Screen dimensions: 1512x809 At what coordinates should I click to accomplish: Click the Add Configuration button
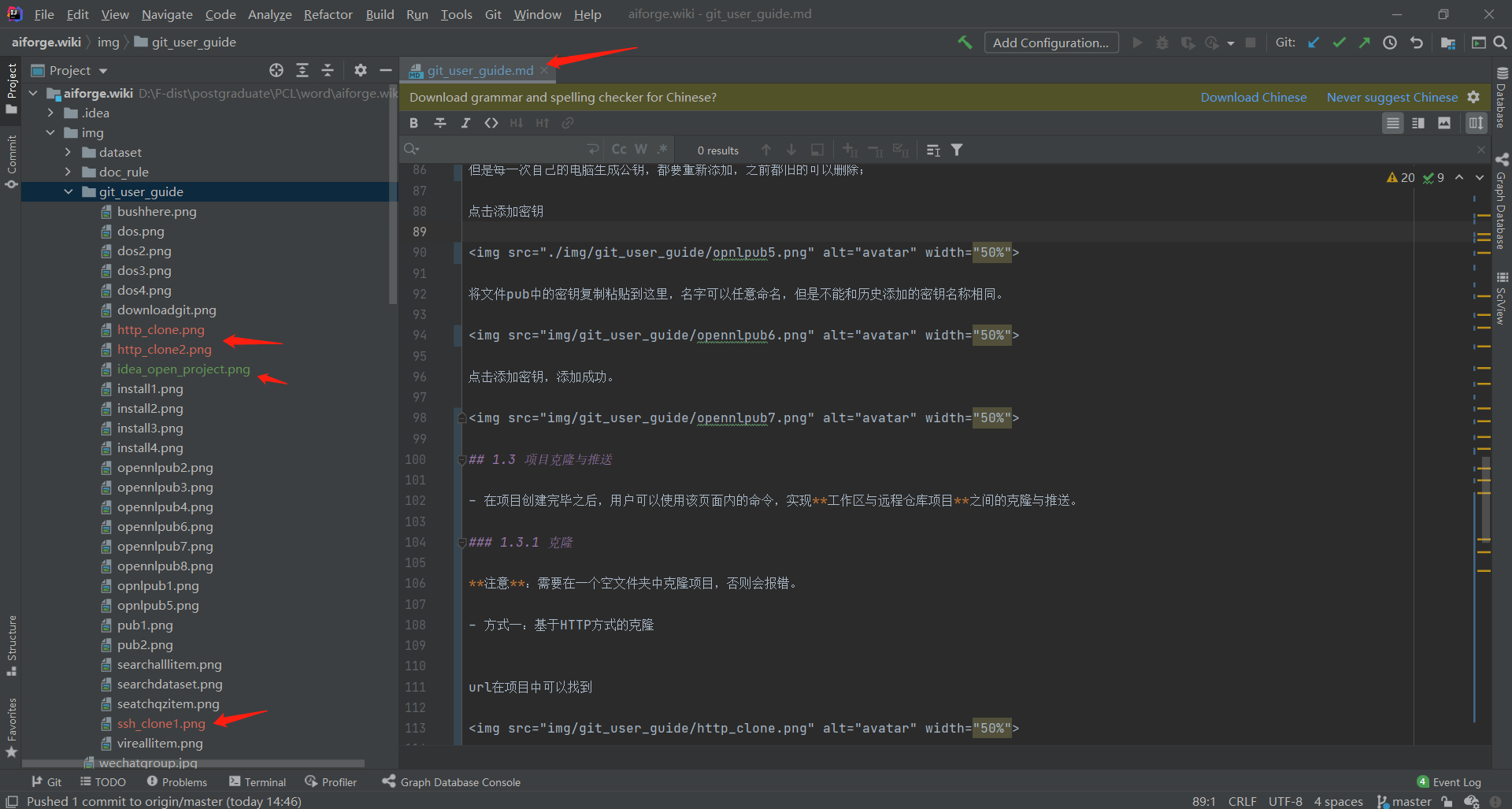(1051, 43)
